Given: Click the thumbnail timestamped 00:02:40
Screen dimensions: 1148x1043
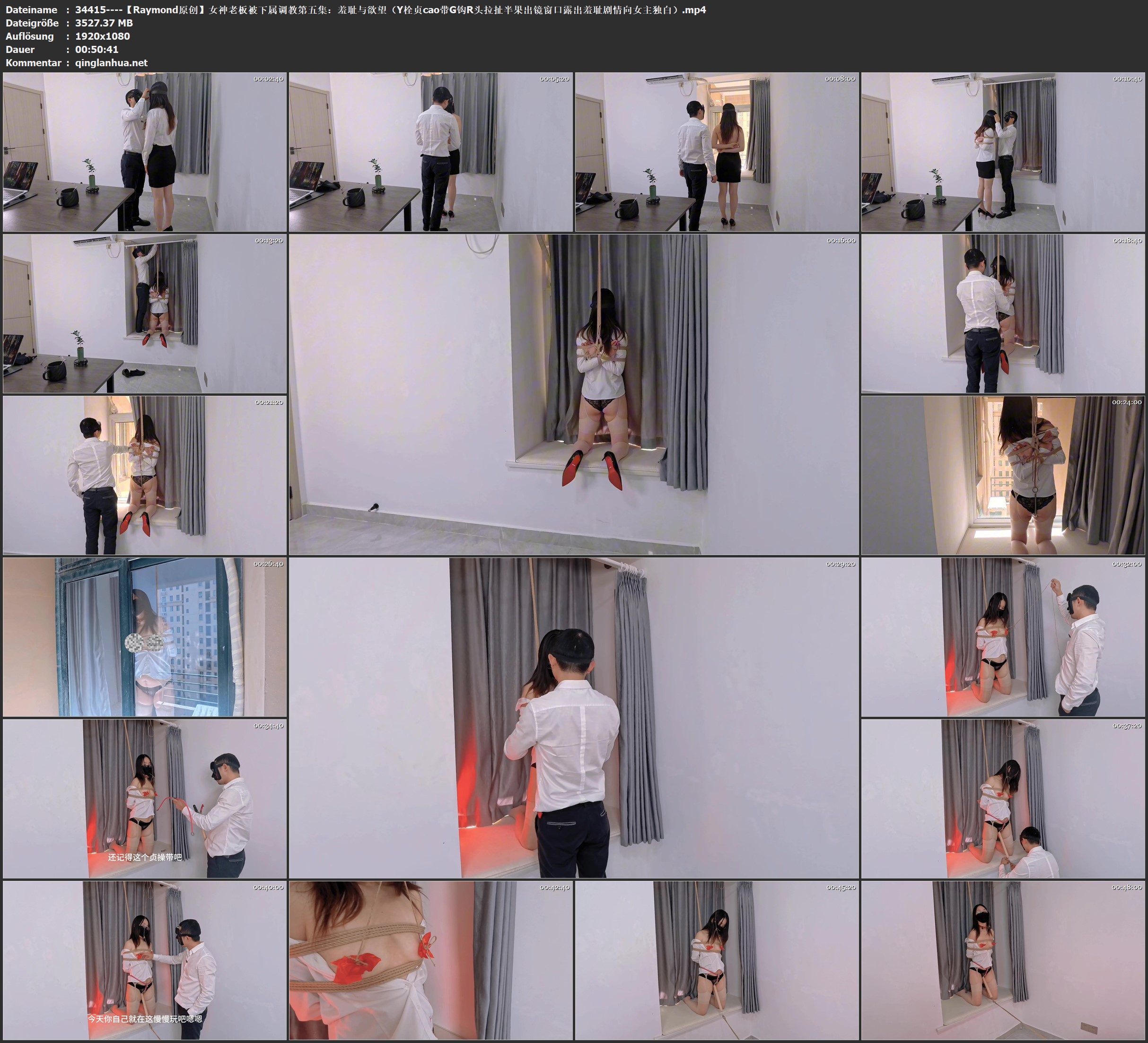Looking at the screenshot, I should (145, 152).
